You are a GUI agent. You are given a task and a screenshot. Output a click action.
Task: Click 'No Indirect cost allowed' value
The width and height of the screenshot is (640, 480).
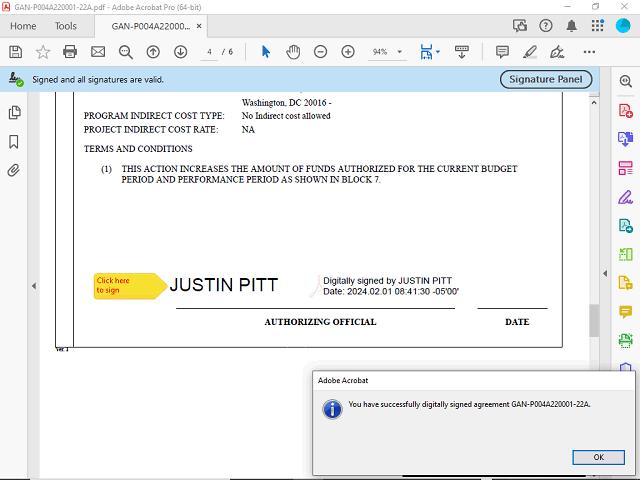tap(286, 116)
